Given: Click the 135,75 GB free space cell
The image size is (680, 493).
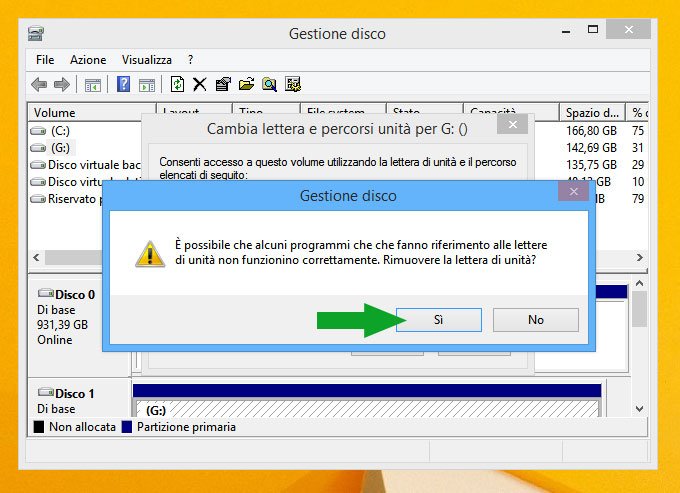Looking at the screenshot, I should point(591,165).
